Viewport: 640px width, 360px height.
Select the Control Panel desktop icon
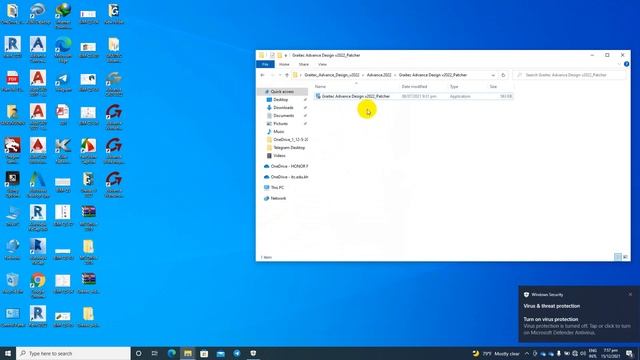pyautogui.click(x=12, y=318)
